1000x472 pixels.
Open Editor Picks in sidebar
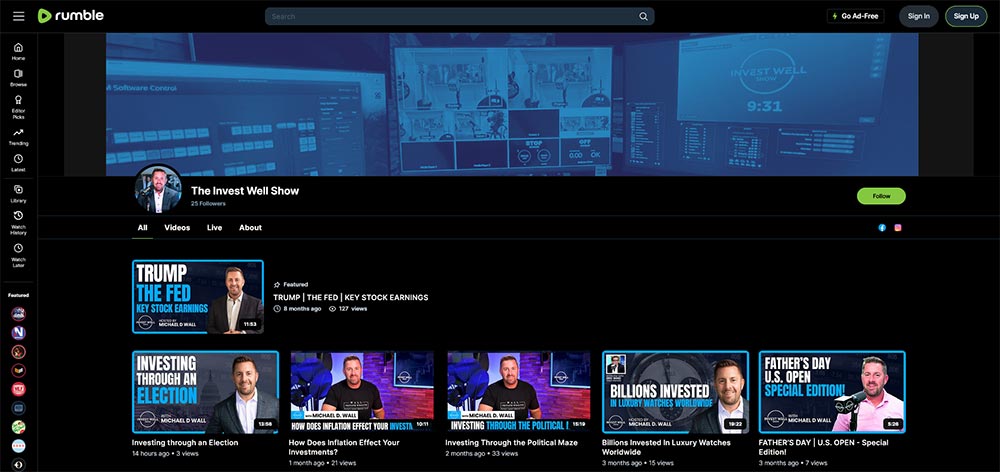(x=18, y=108)
